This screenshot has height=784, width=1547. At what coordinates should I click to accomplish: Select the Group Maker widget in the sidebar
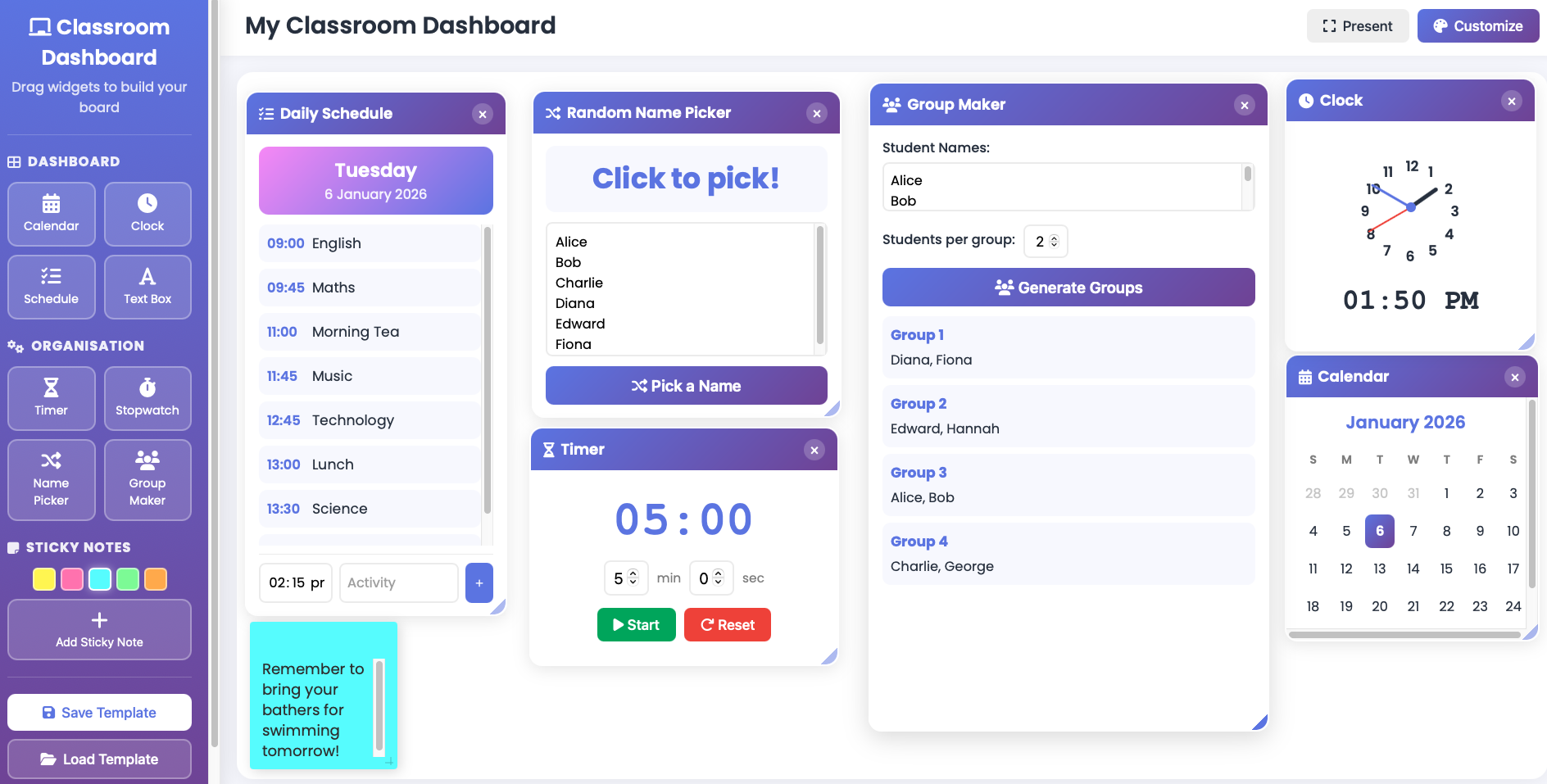click(147, 480)
